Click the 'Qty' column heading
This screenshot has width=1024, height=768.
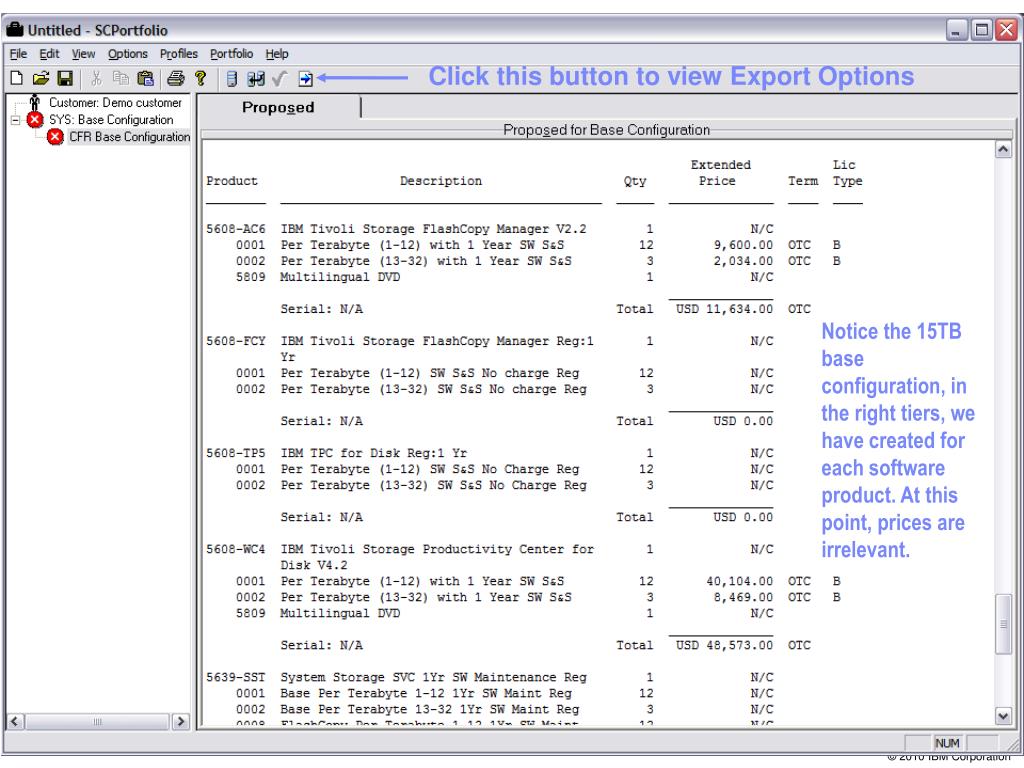635,181
